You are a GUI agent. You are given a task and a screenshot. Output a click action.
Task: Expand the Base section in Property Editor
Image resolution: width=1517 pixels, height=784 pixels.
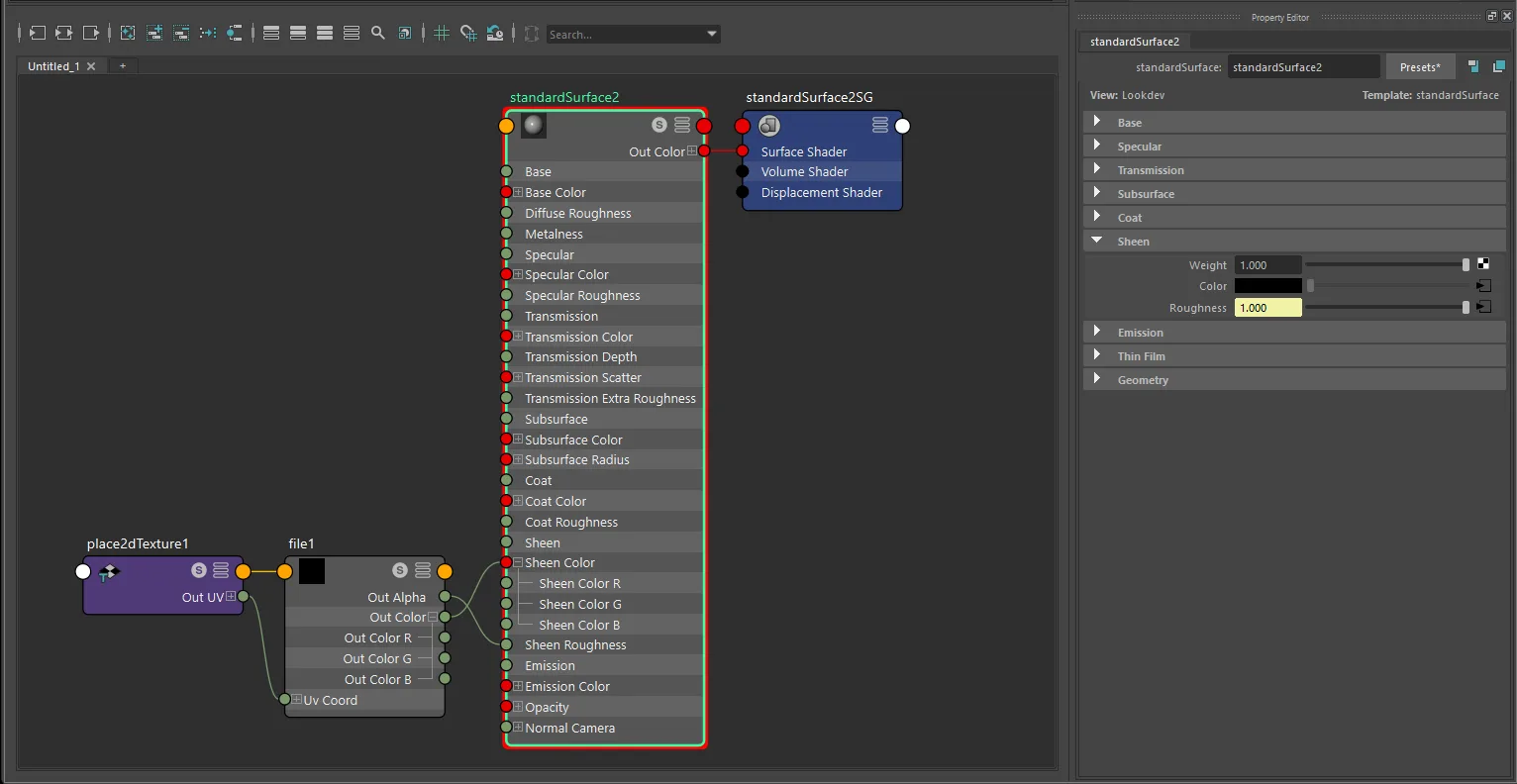click(1096, 122)
